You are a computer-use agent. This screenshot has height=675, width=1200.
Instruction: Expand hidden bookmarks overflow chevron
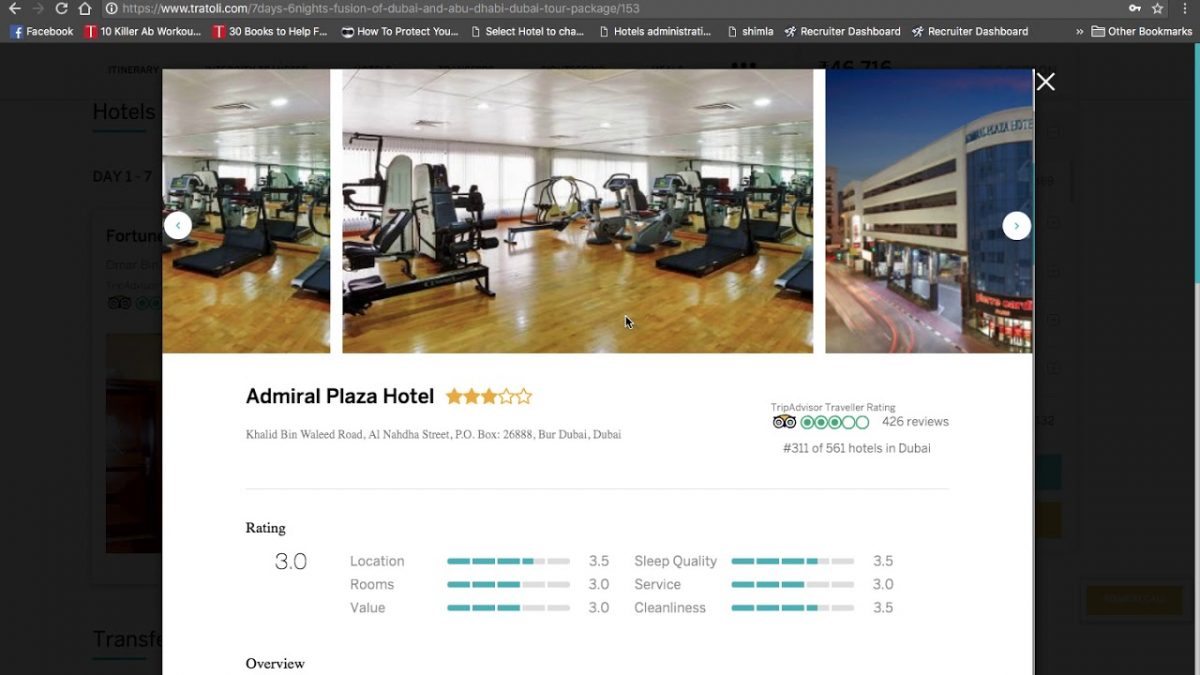[1079, 31]
